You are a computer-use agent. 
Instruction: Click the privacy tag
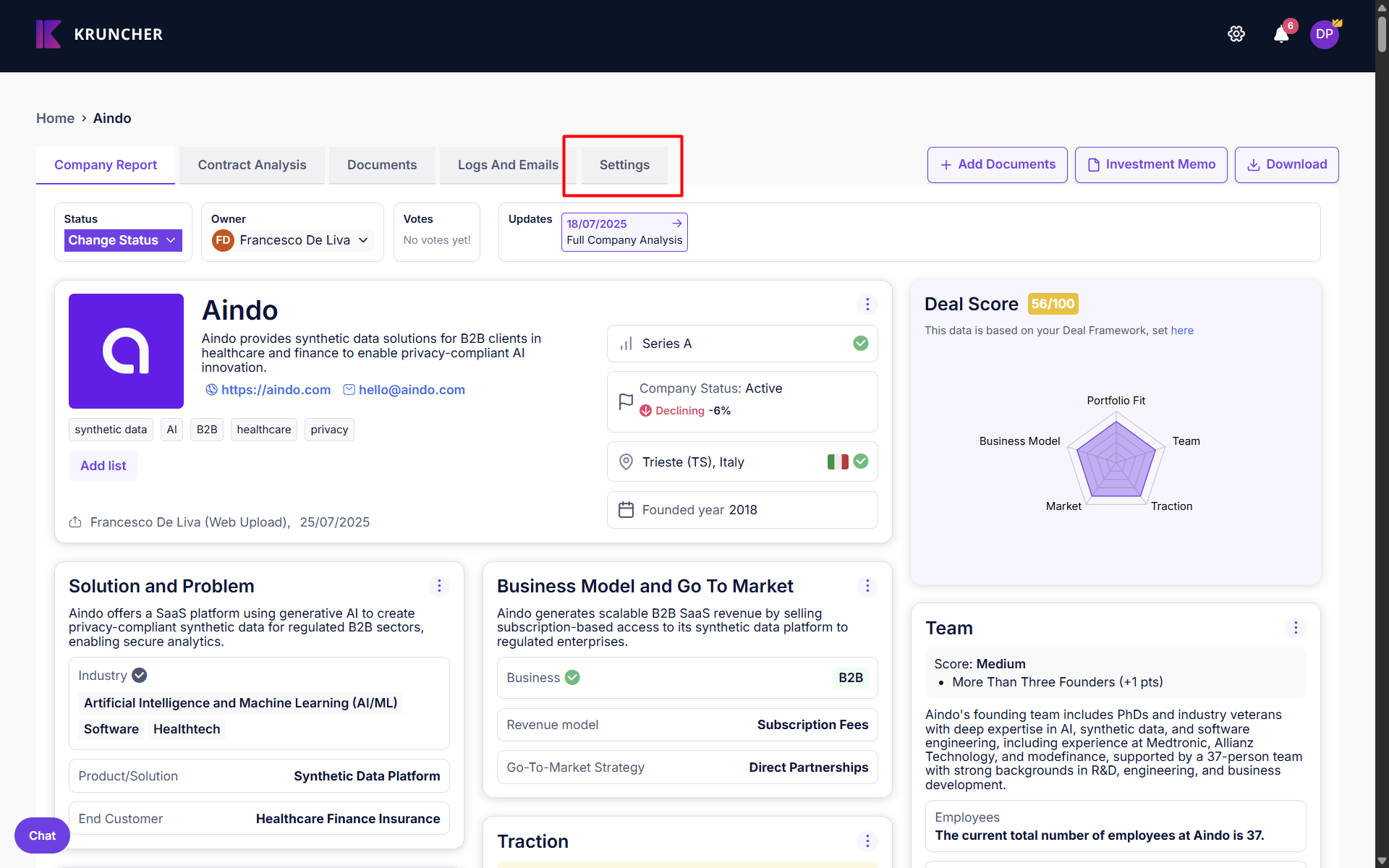tap(329, 430)
